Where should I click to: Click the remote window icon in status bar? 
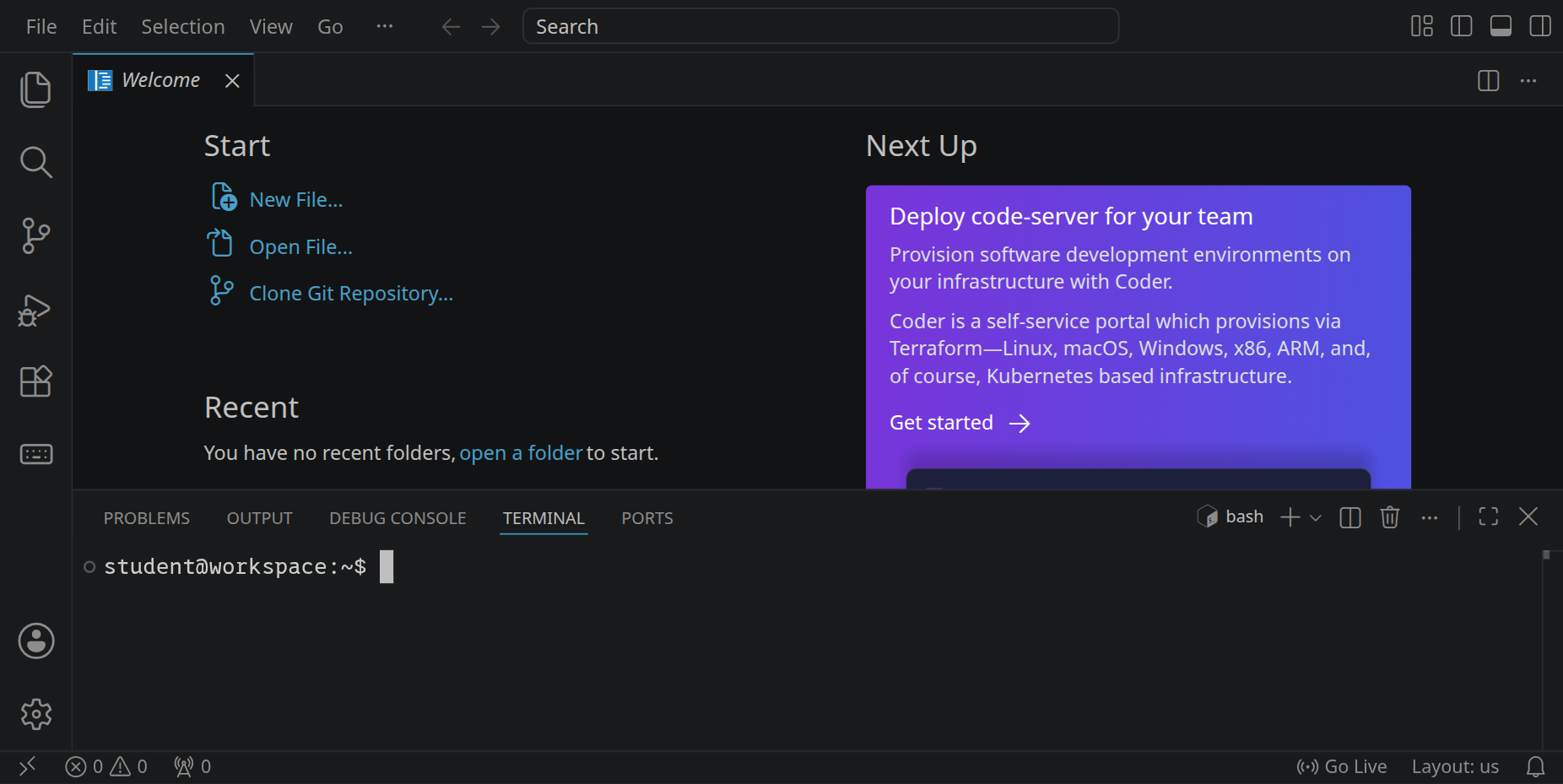(x=28, y=766)
